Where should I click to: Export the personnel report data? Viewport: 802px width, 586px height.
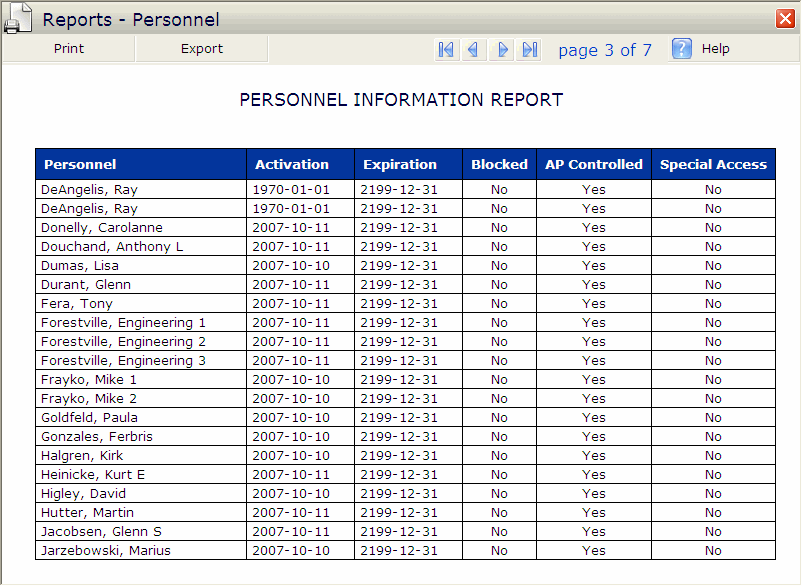coord(201,48)
